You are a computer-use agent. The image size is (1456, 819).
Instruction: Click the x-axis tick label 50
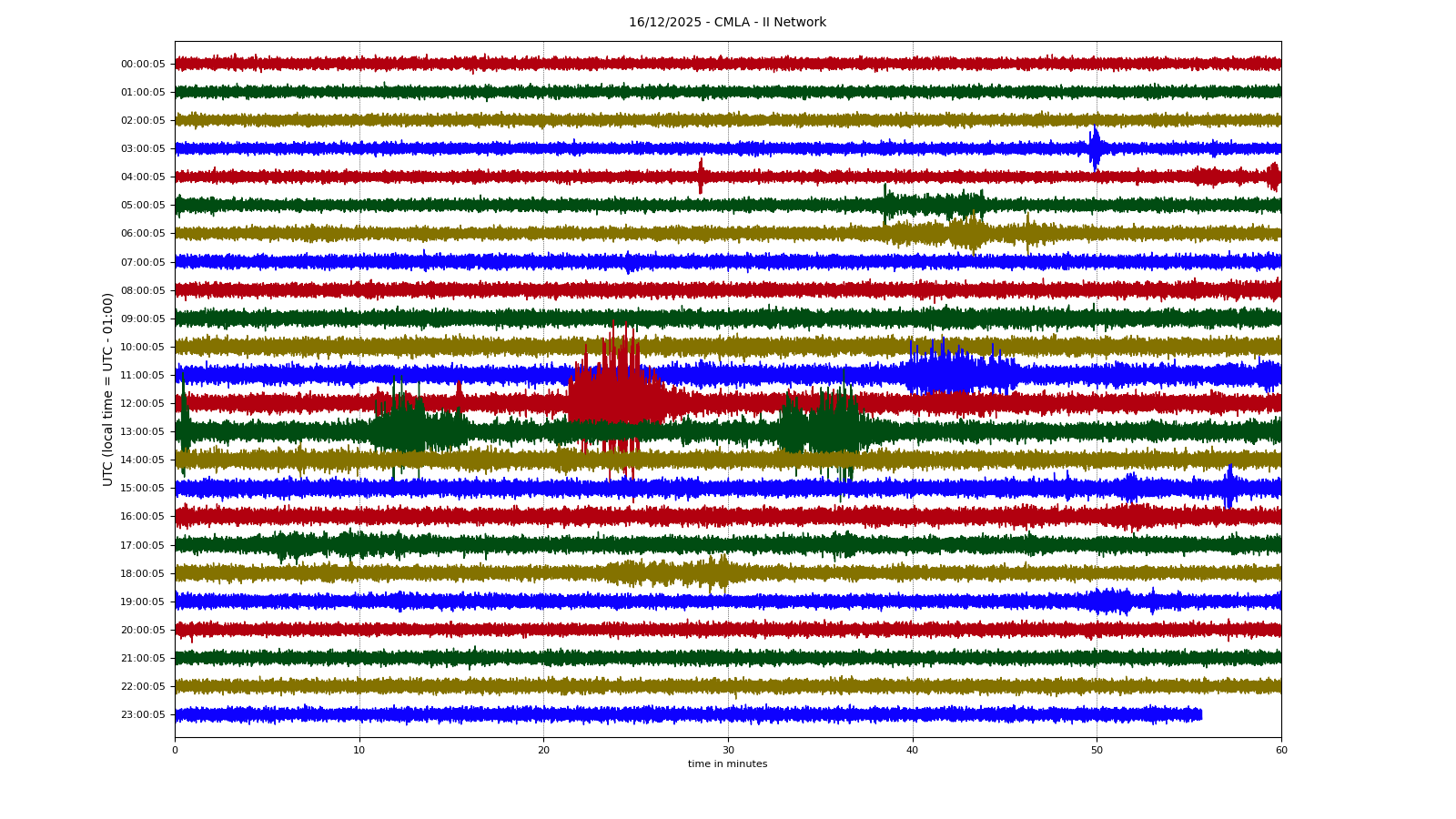point(1097,751)
